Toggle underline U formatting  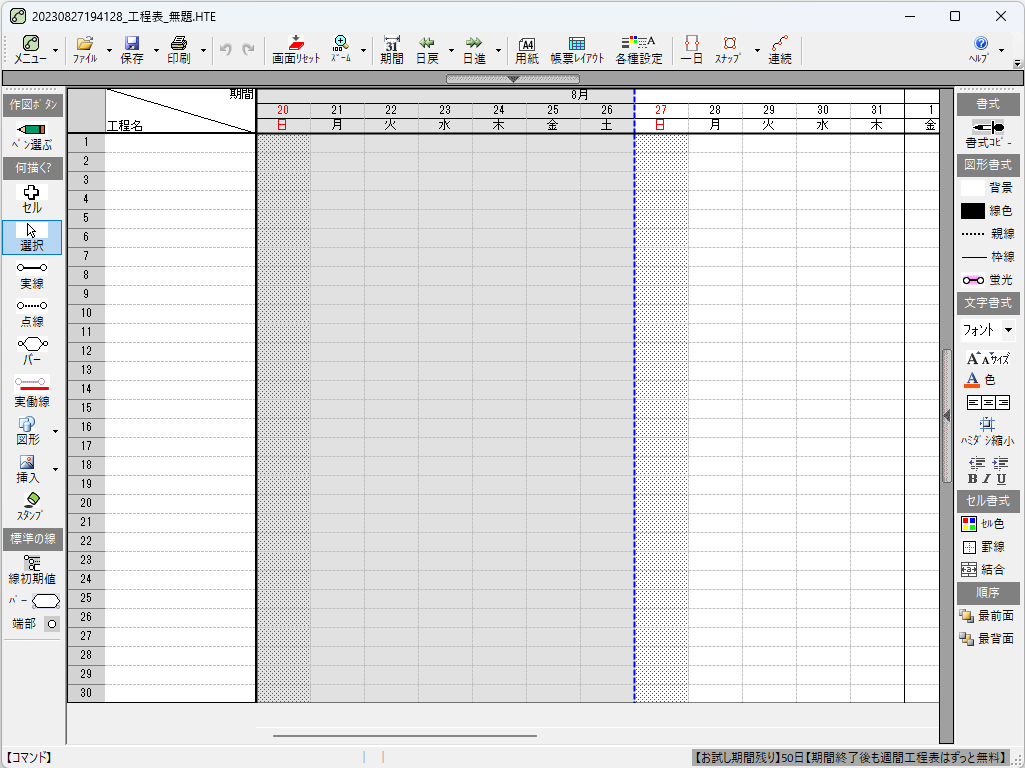(1001, 479)
